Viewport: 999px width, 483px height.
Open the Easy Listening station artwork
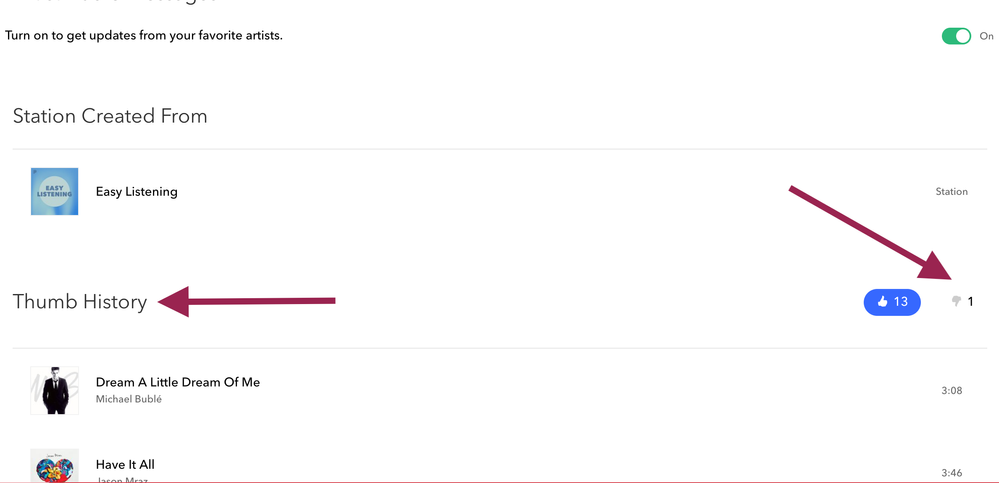(54, 191)
